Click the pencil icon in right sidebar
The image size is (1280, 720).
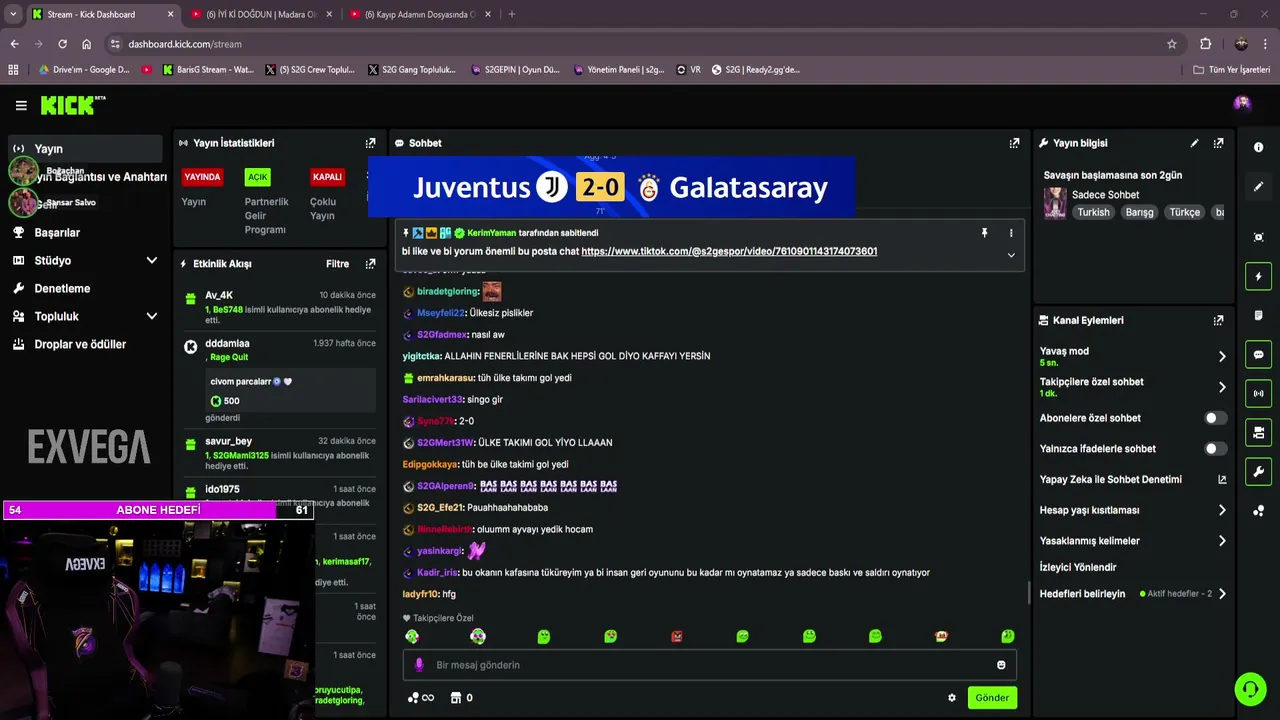[1258, 186]
